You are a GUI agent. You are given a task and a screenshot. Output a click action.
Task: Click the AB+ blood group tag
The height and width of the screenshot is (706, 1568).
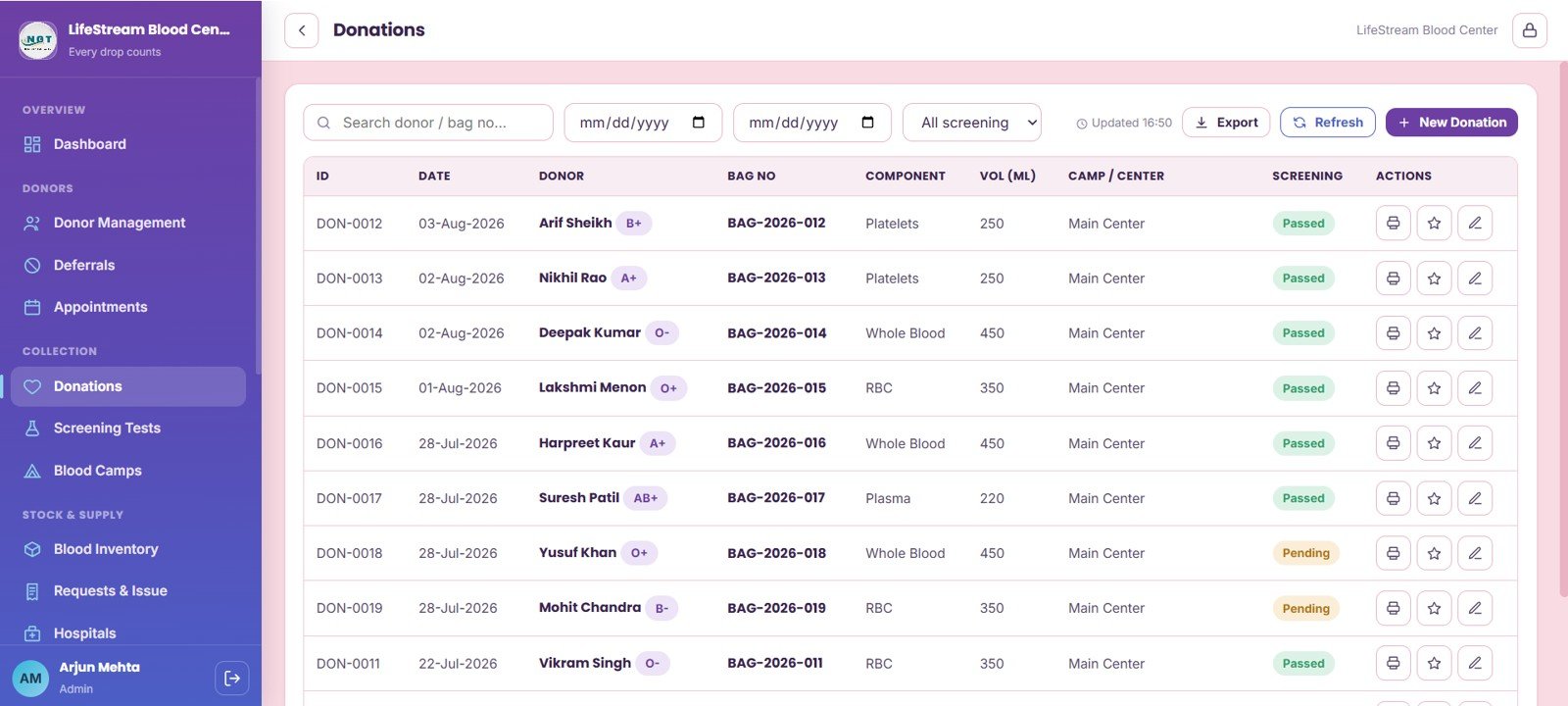click(x=645, y=498)
